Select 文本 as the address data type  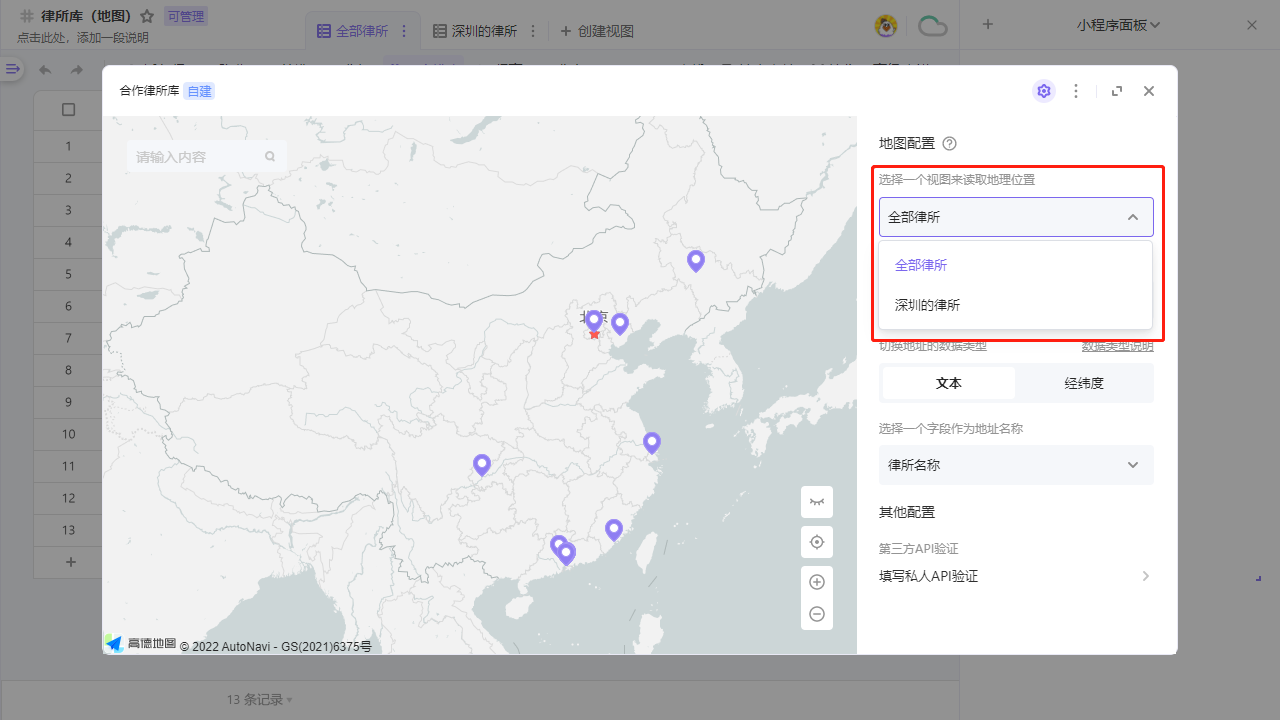click(947, 382)
